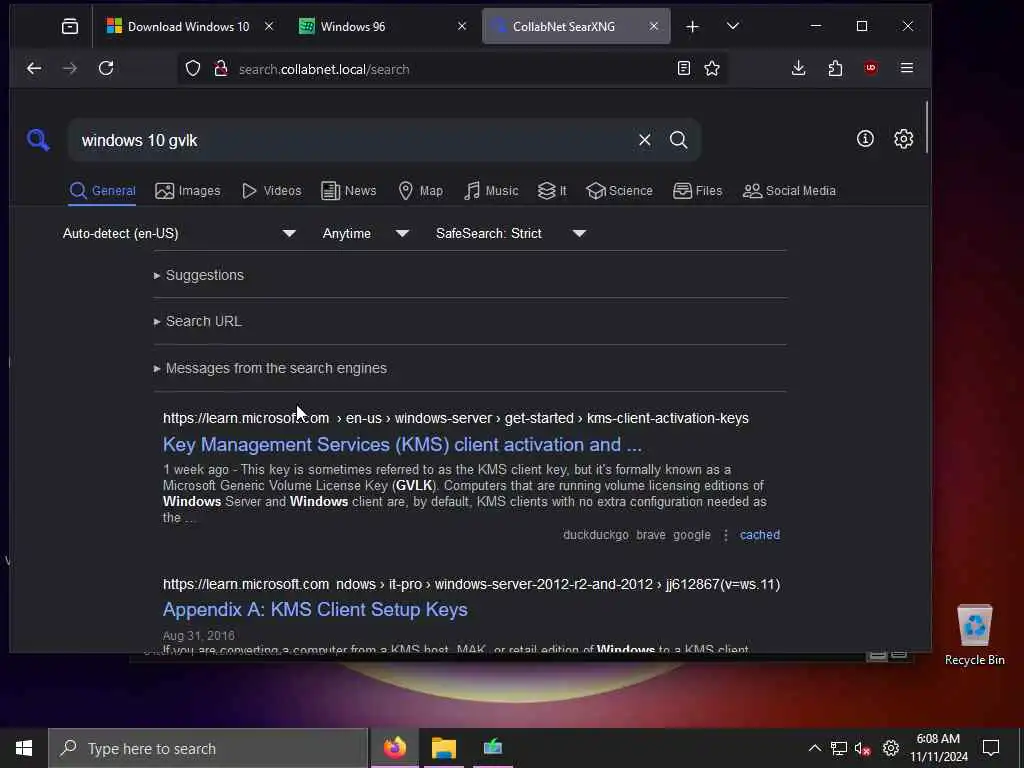Open the Windows Start menu

(x=24, y=748)
